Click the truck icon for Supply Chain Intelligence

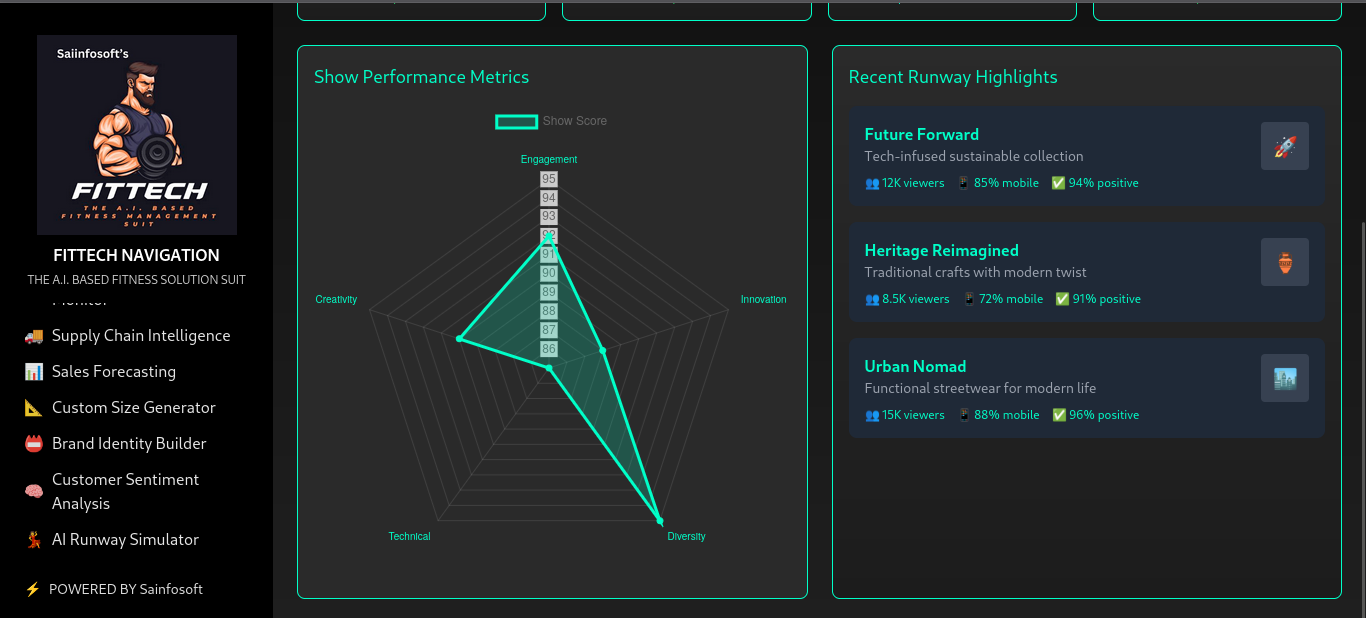(x=34, y=336)
